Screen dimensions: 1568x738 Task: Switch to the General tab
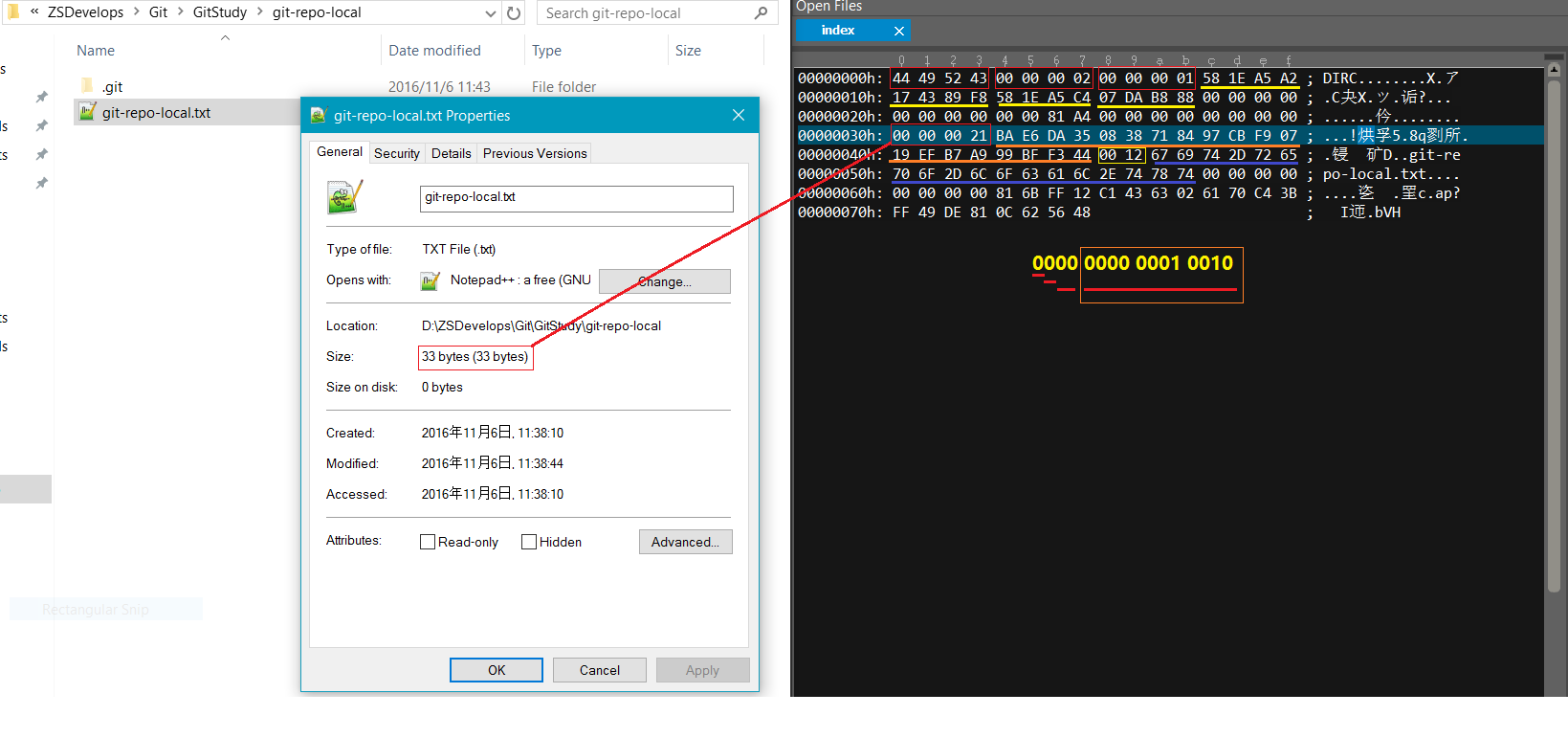[340, 152]
